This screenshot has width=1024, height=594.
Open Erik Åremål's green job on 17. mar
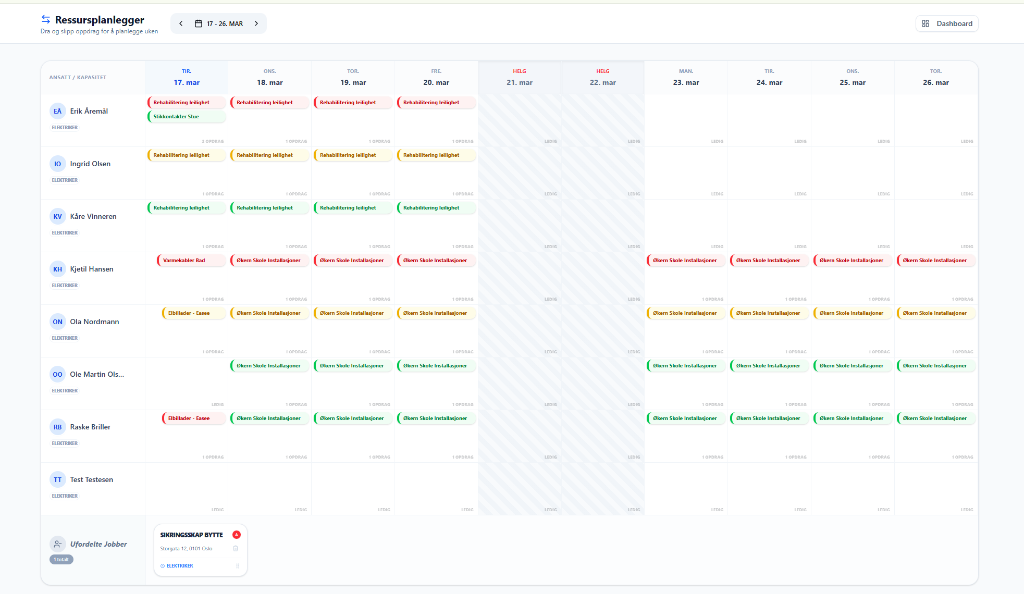pyautogui.click(x=187, y=117)
